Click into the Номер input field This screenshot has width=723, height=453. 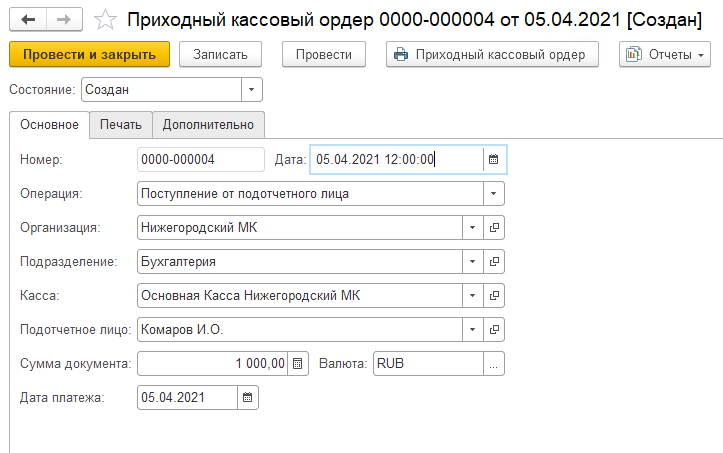coord(198,159)
